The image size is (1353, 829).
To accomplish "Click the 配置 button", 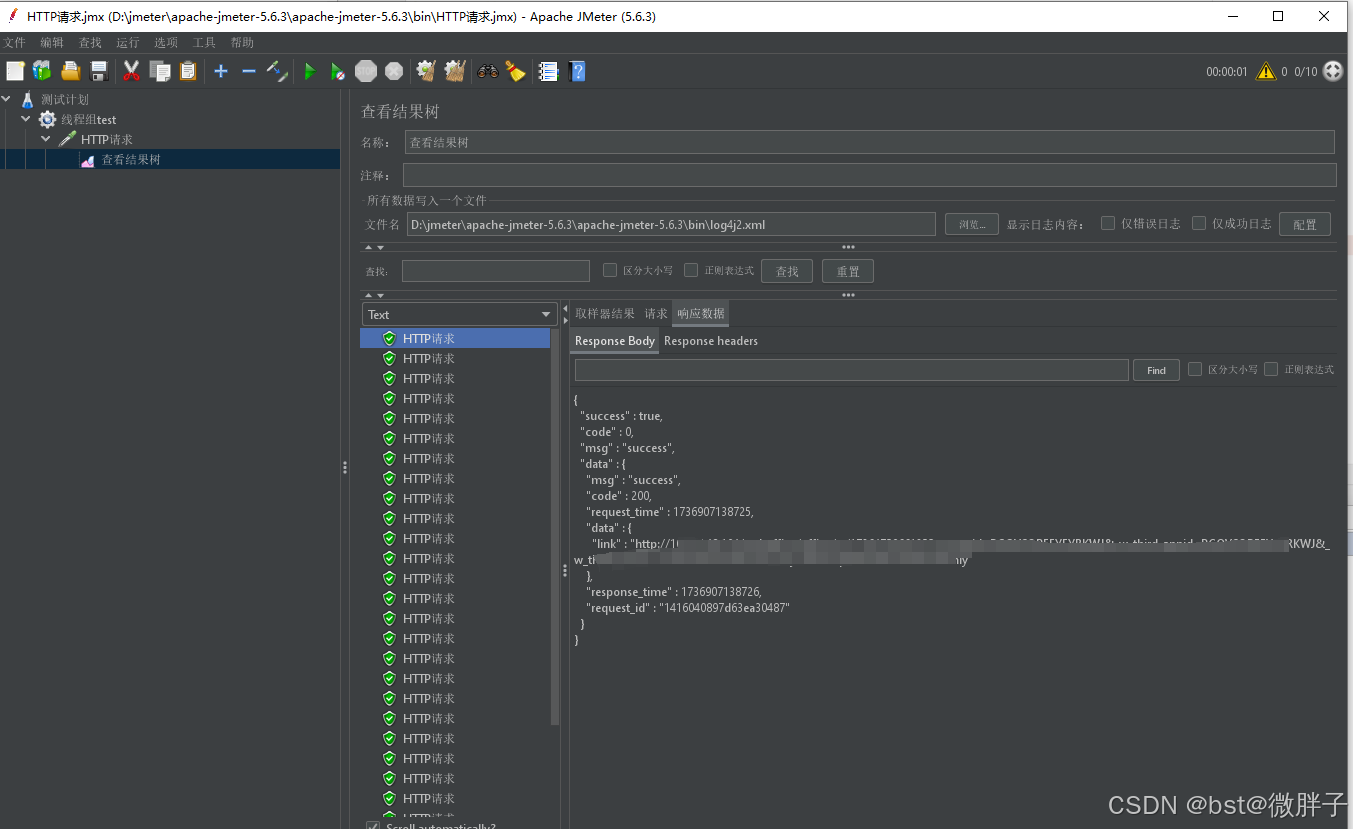I will click(1305, 224).
